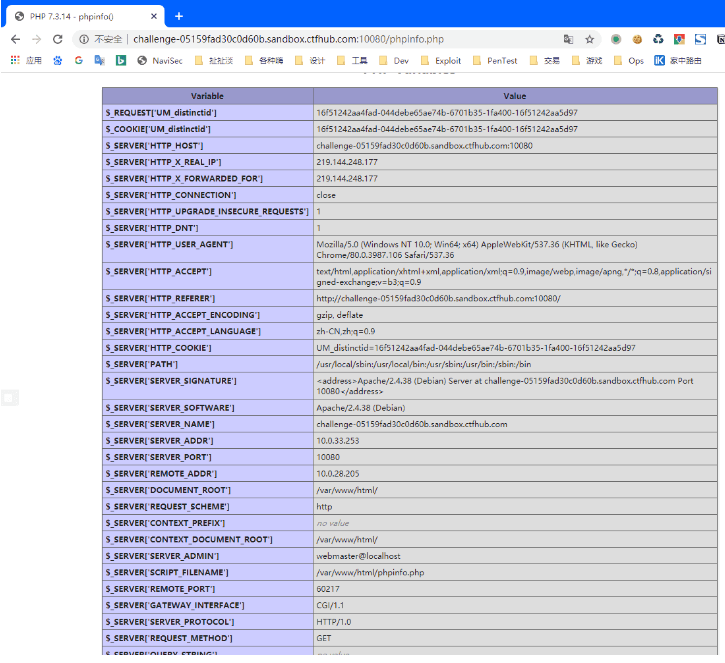The image size is (725, 663).
Task: Expand the bookmark folder left of 设计
Action: [x=264, y=61]
